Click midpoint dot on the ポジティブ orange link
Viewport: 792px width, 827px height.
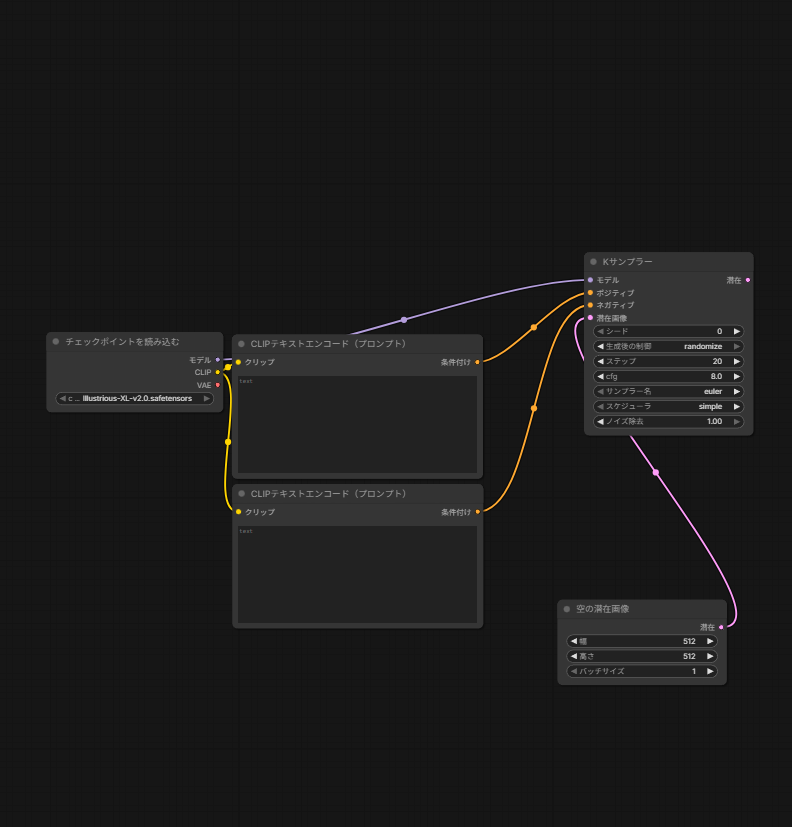click(x=534, y=328)
